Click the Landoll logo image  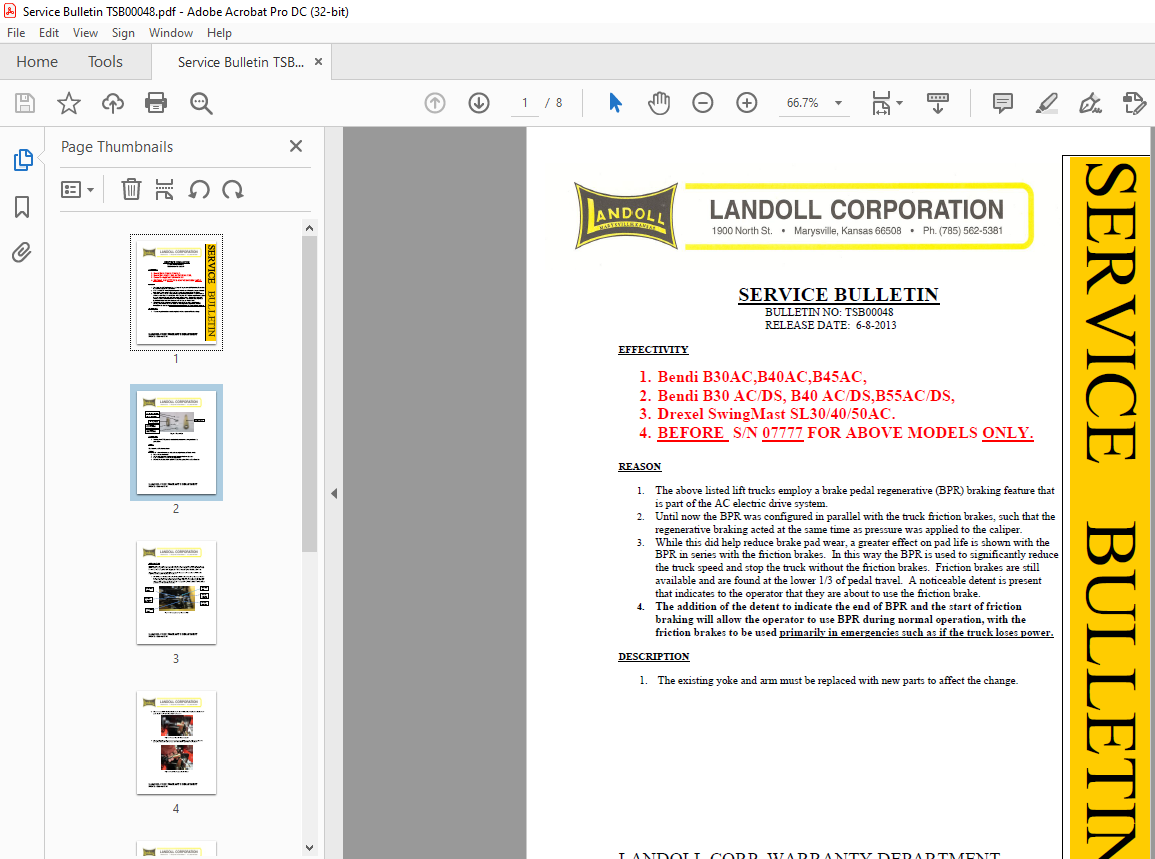coord(626,216)
